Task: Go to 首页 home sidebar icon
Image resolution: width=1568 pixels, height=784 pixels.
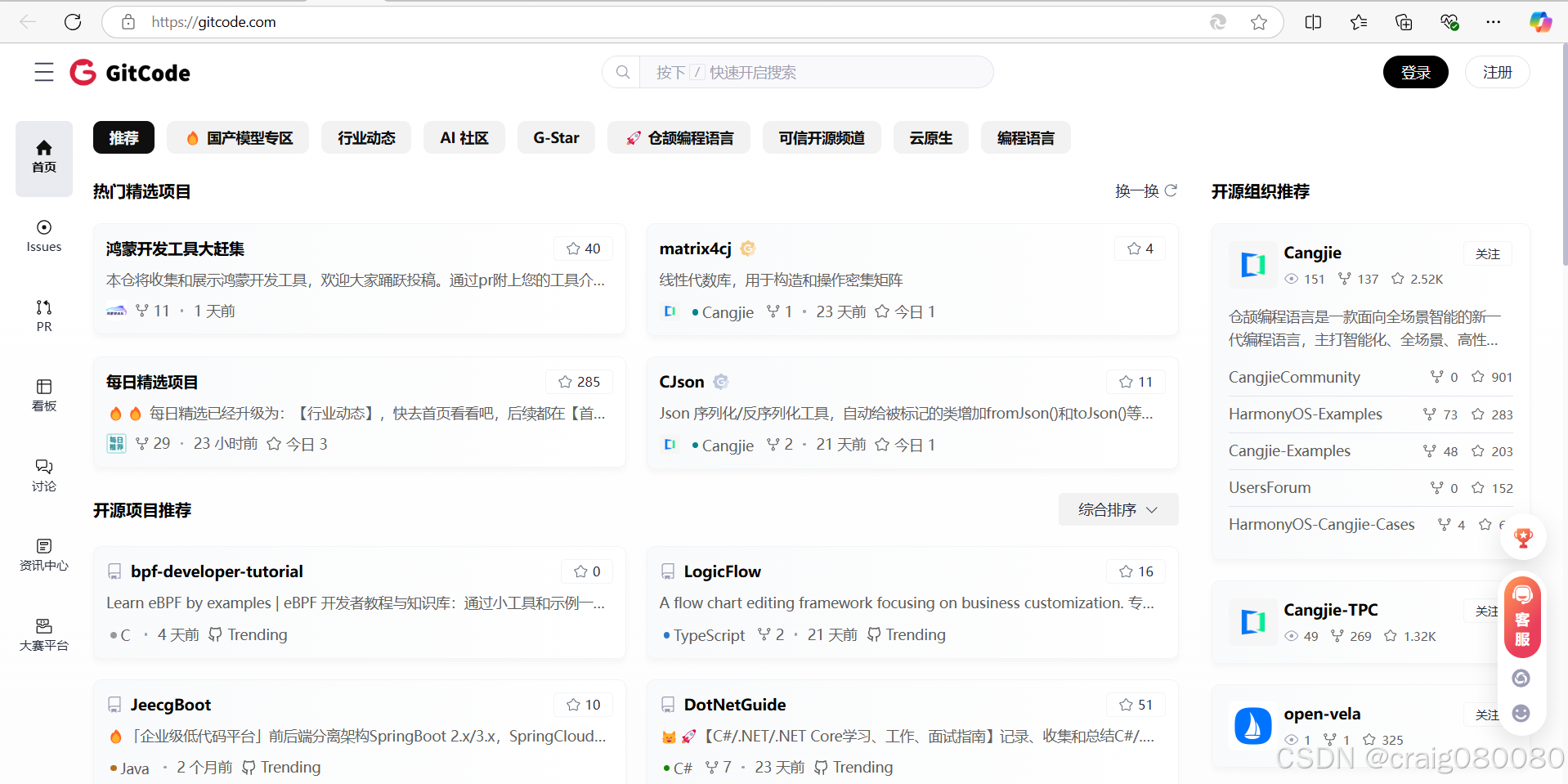Action: [x=44, y=159]
